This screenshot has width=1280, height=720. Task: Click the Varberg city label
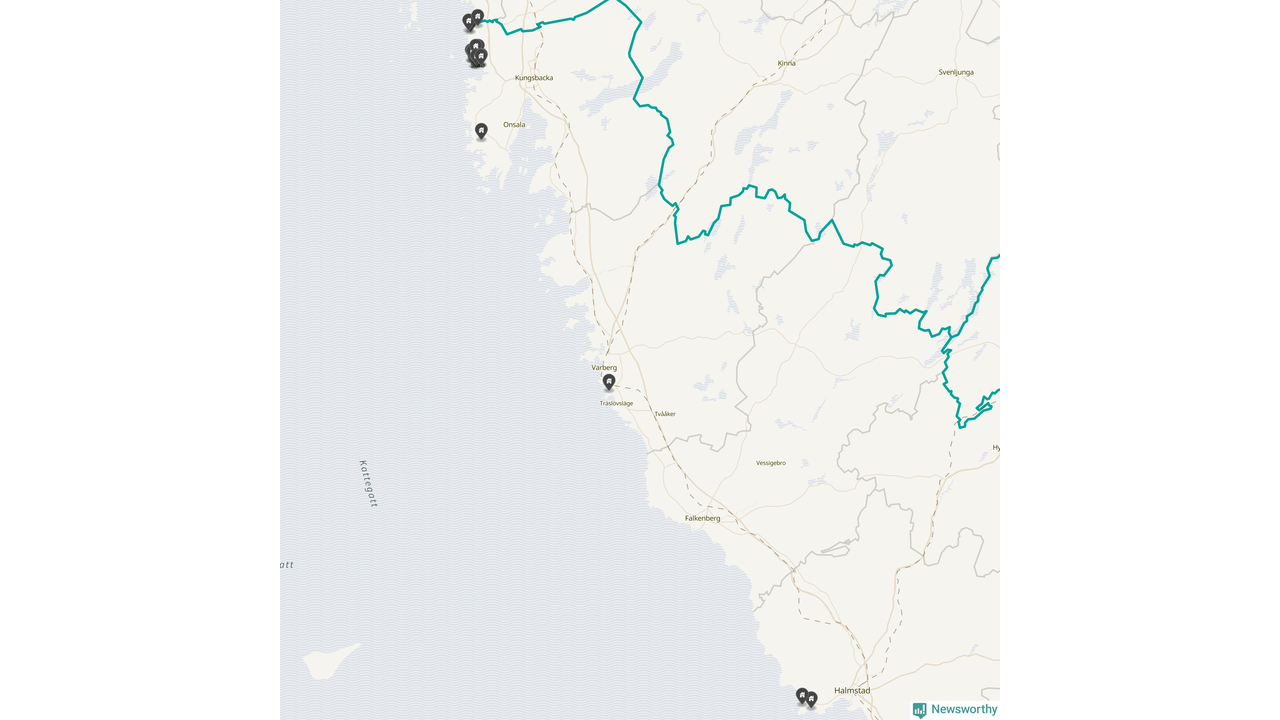[604, 368]
